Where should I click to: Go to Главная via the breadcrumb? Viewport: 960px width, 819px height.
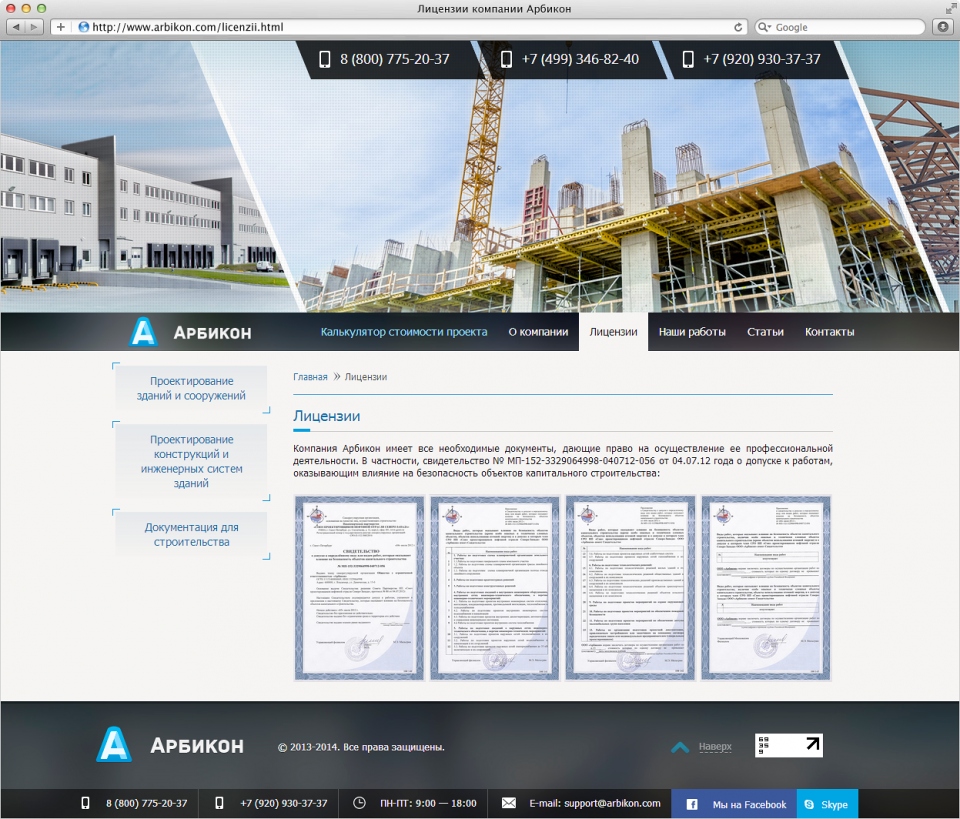click(310, 377)
